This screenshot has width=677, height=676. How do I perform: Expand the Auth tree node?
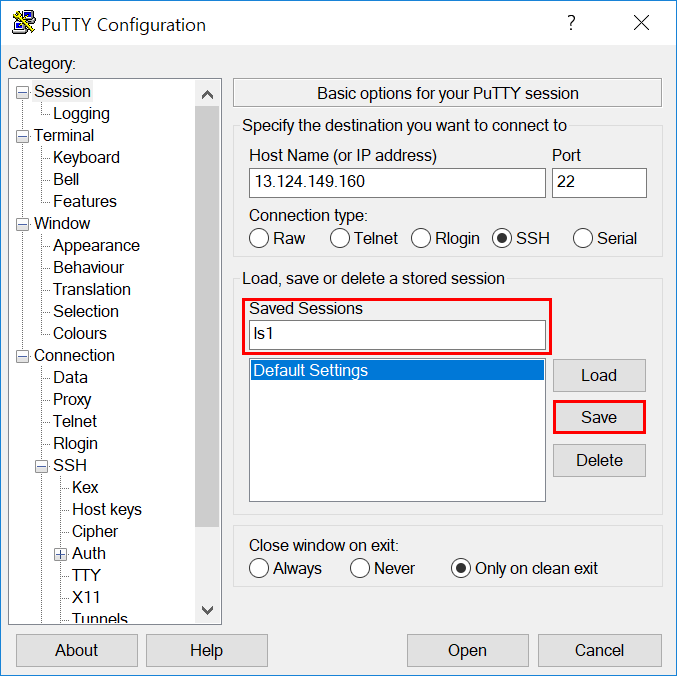[60, 554]
